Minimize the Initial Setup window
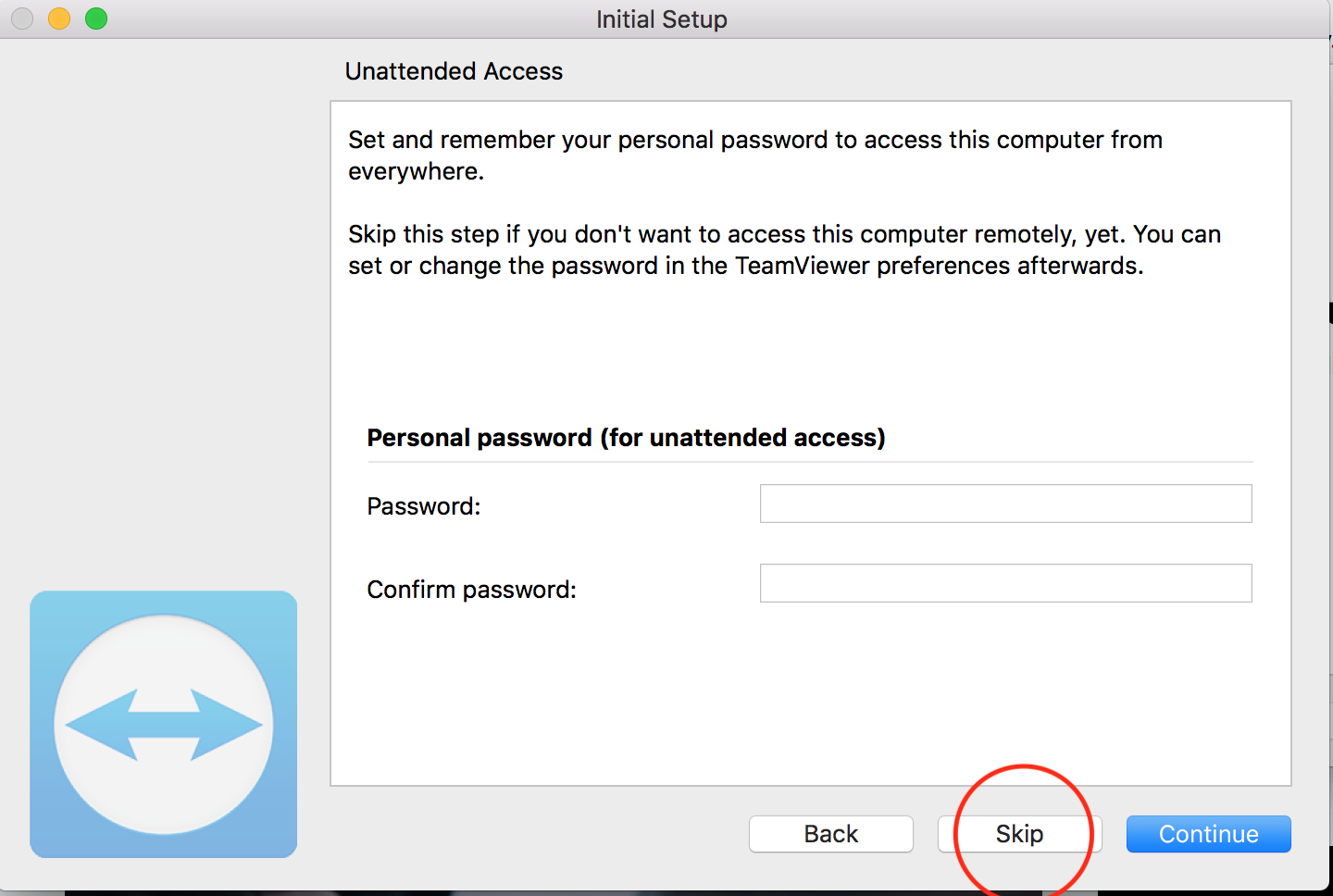 pyautogui.click(x=58, y=18)
